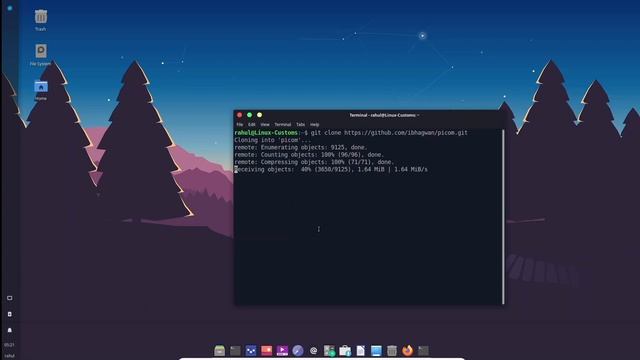Close the terminal with red button

tap(240, 115)
